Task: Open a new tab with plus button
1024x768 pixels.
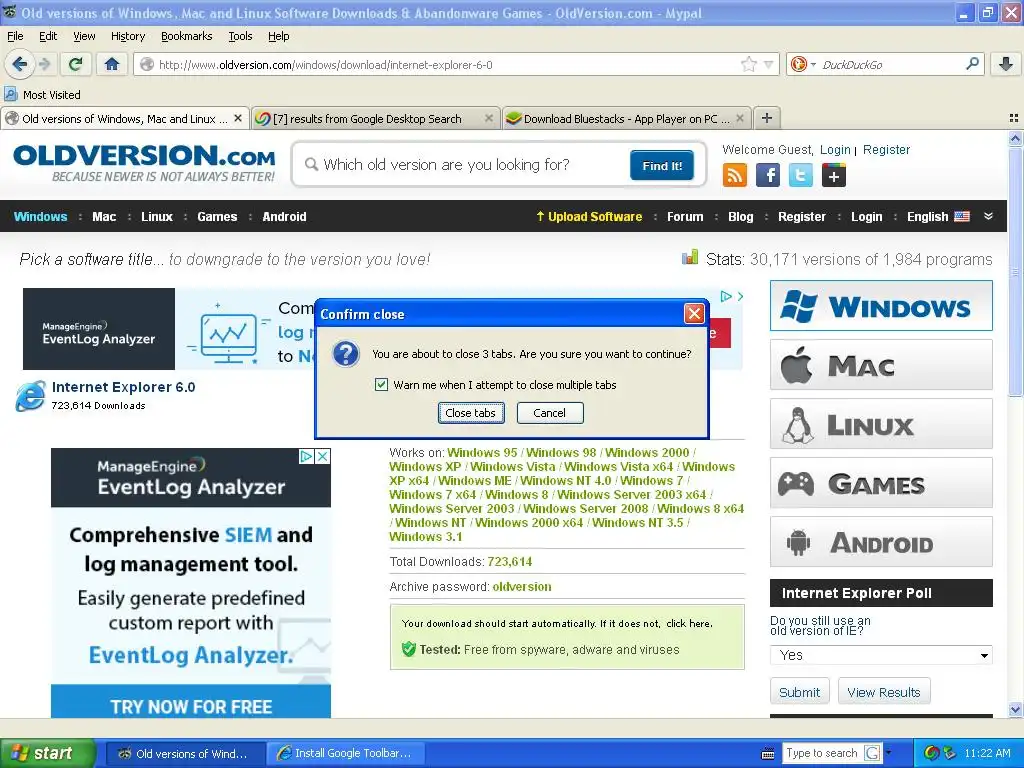Action: [767, 118]
